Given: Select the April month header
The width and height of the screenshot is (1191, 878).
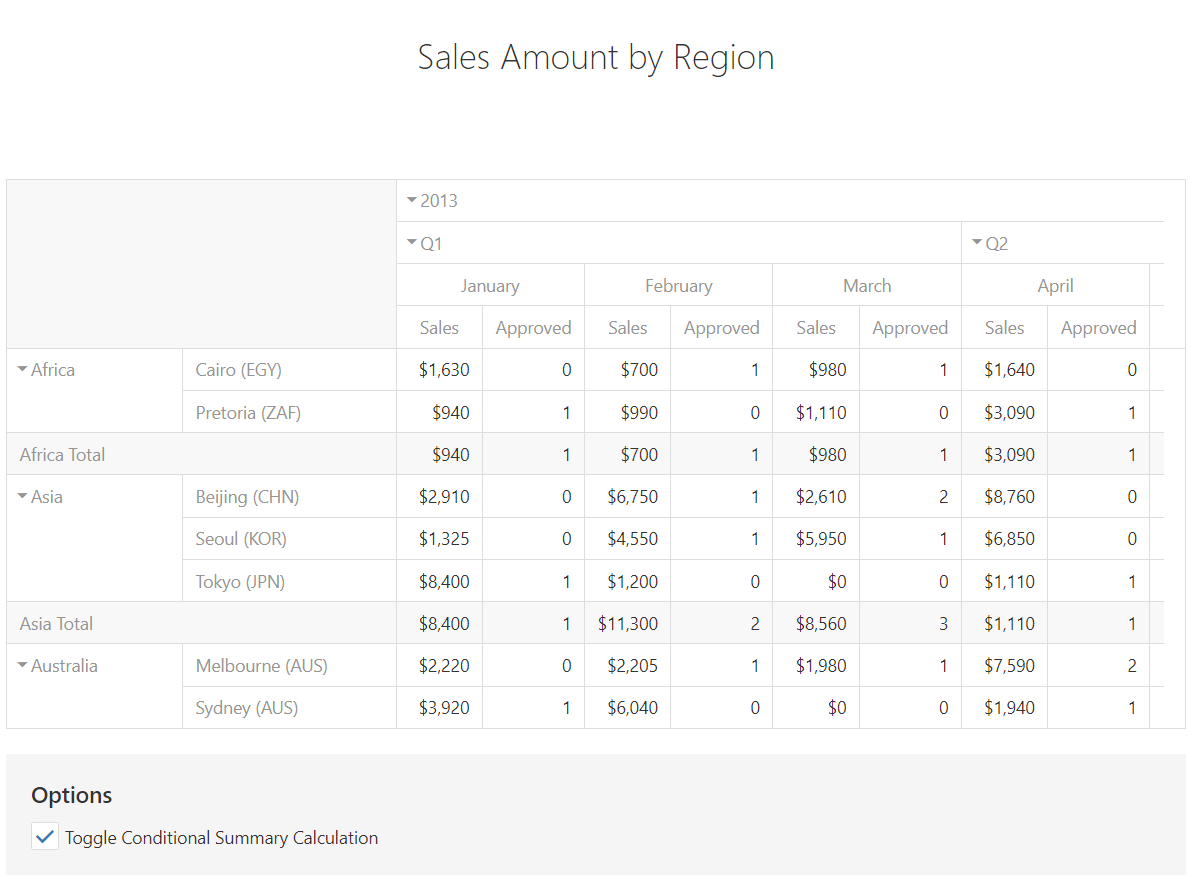Looking at the screenshot, I should 1055,286.
